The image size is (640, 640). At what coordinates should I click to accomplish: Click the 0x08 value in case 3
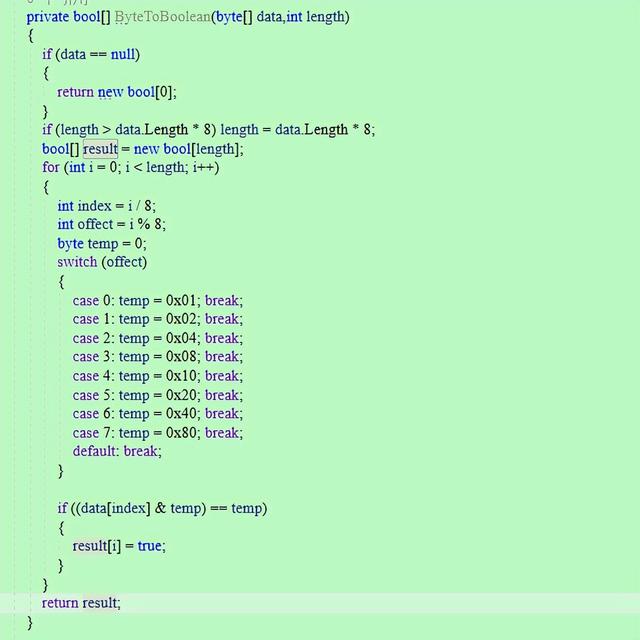(181, 357)
